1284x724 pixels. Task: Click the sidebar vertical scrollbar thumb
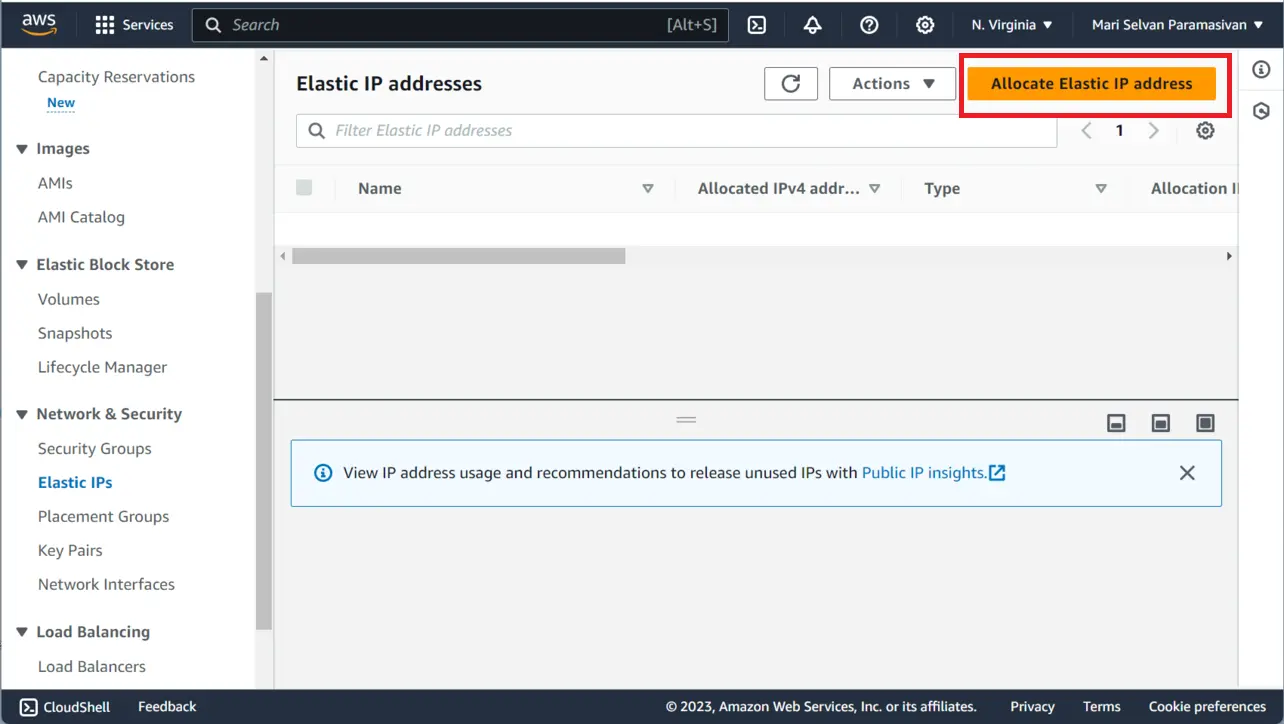point(264,461)
